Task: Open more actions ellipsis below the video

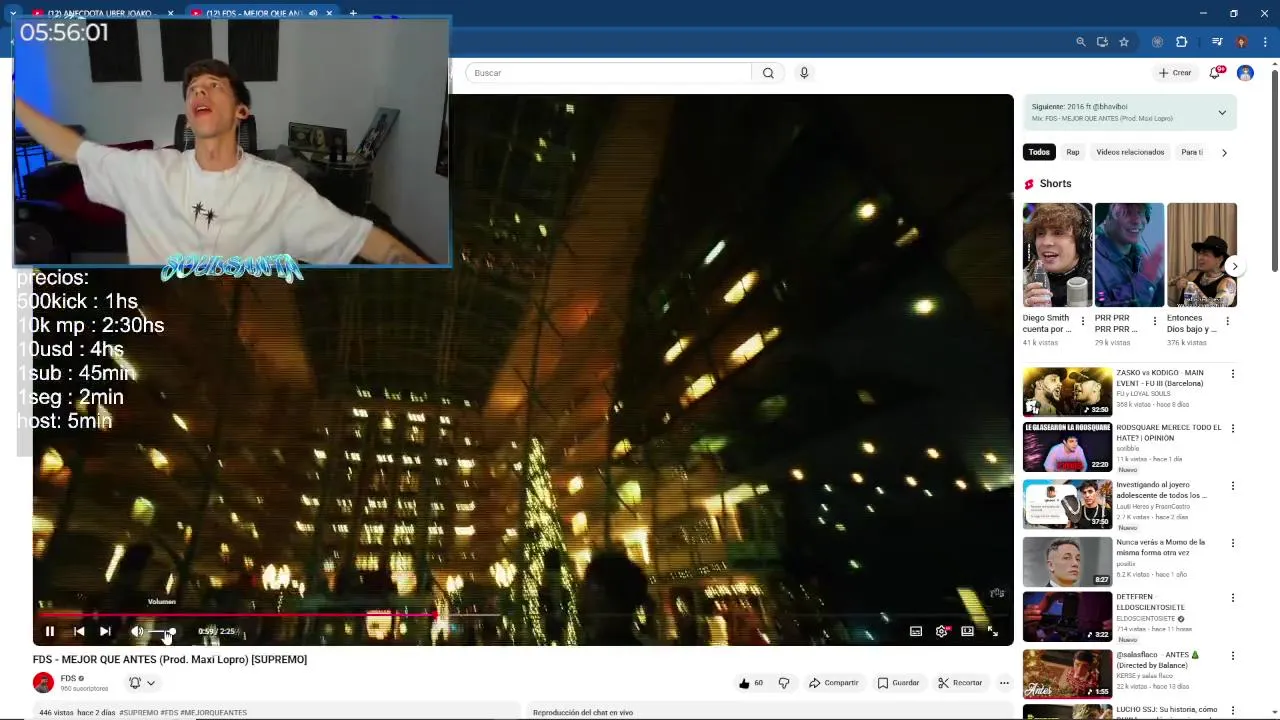Action: (x=1004, y=683)
